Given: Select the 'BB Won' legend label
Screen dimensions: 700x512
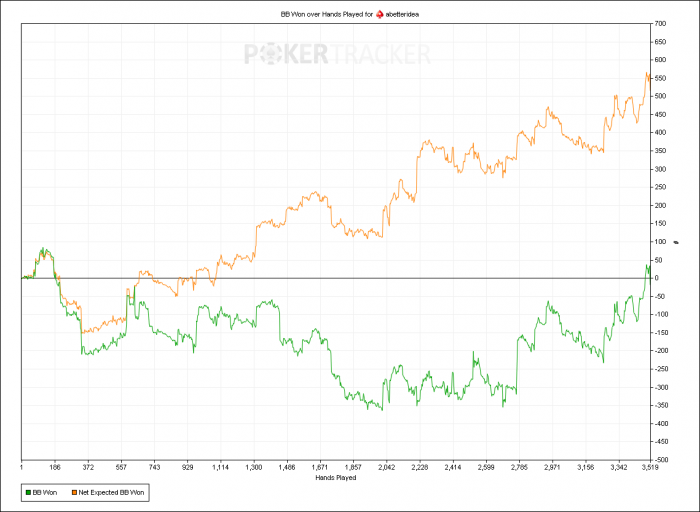Looking at the screenshot, I should (x=45, y=493).
